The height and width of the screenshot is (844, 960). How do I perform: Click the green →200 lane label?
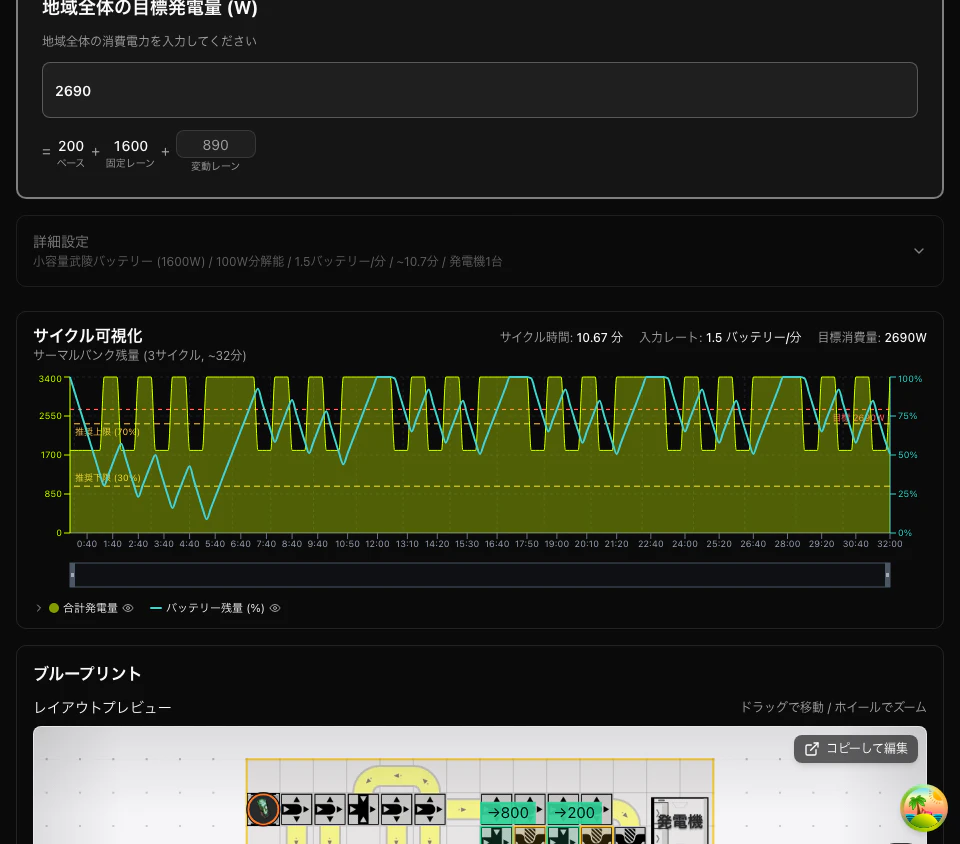[575, 812]
